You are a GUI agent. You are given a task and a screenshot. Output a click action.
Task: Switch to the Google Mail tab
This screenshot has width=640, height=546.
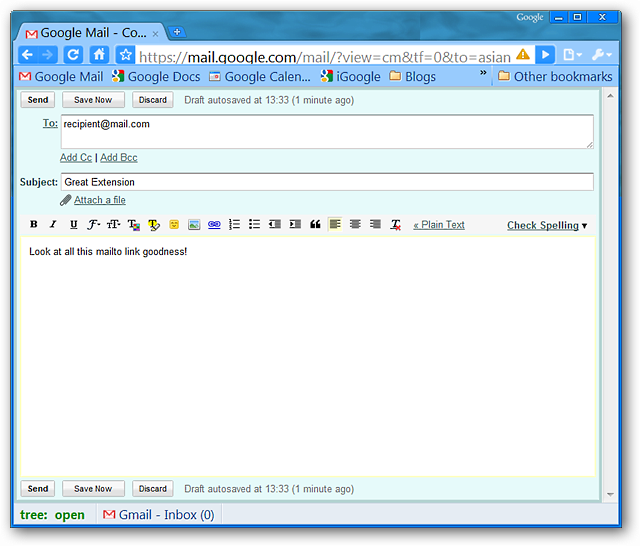click(90, 33)
